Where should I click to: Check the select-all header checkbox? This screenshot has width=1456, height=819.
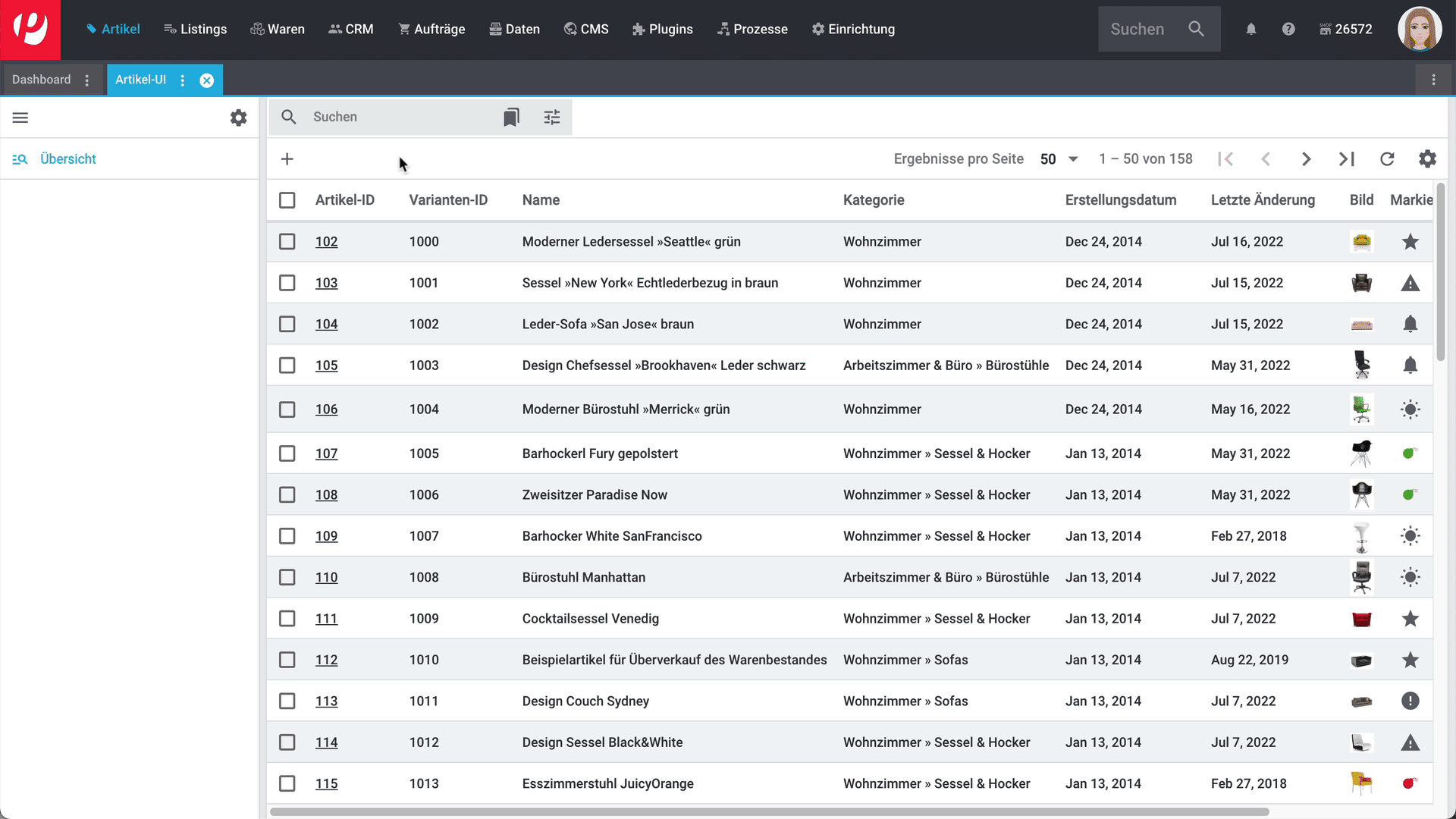coord(287,200)
